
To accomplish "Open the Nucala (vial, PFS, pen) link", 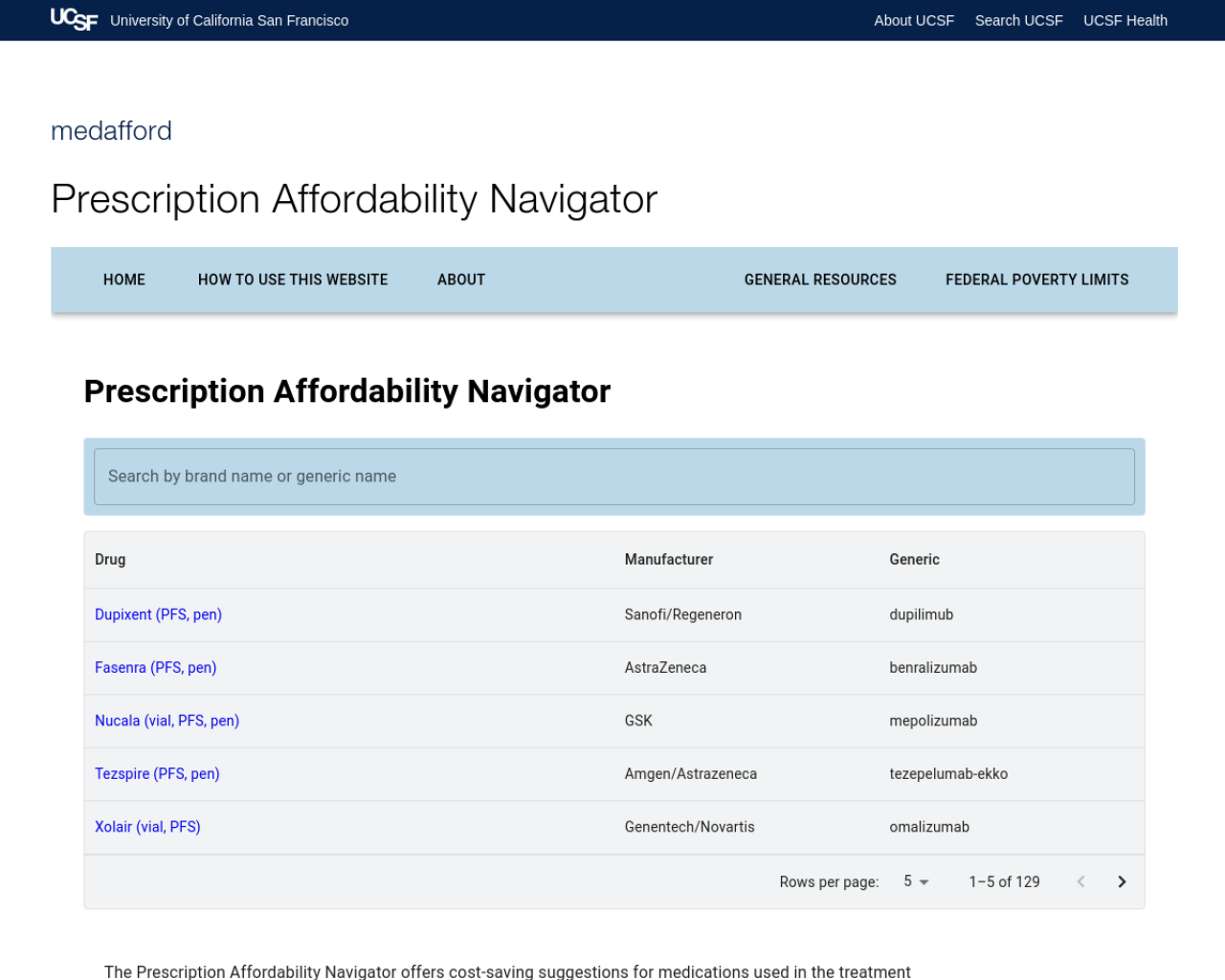I will coord(167,721).
